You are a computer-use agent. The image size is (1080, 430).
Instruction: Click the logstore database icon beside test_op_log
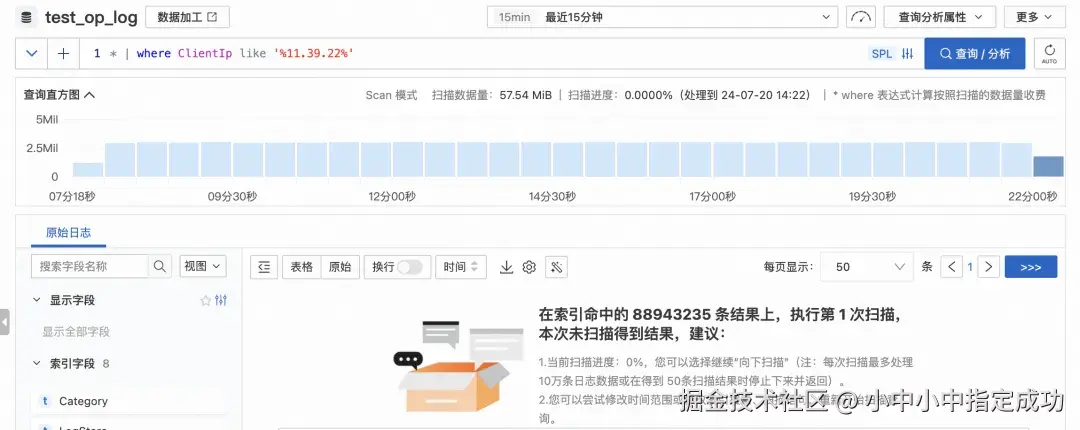pos(27,17)
